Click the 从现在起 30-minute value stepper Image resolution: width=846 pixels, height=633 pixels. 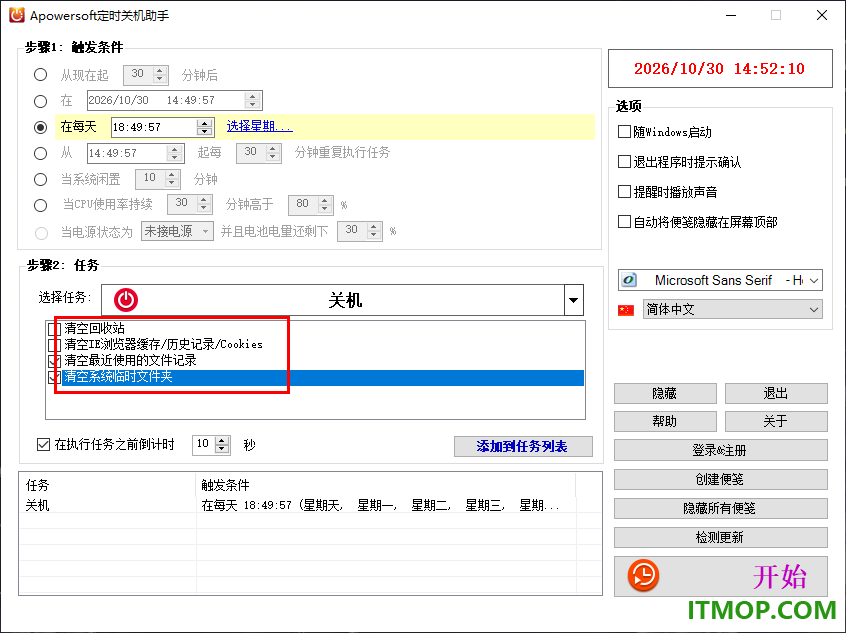tap(159, 74)
